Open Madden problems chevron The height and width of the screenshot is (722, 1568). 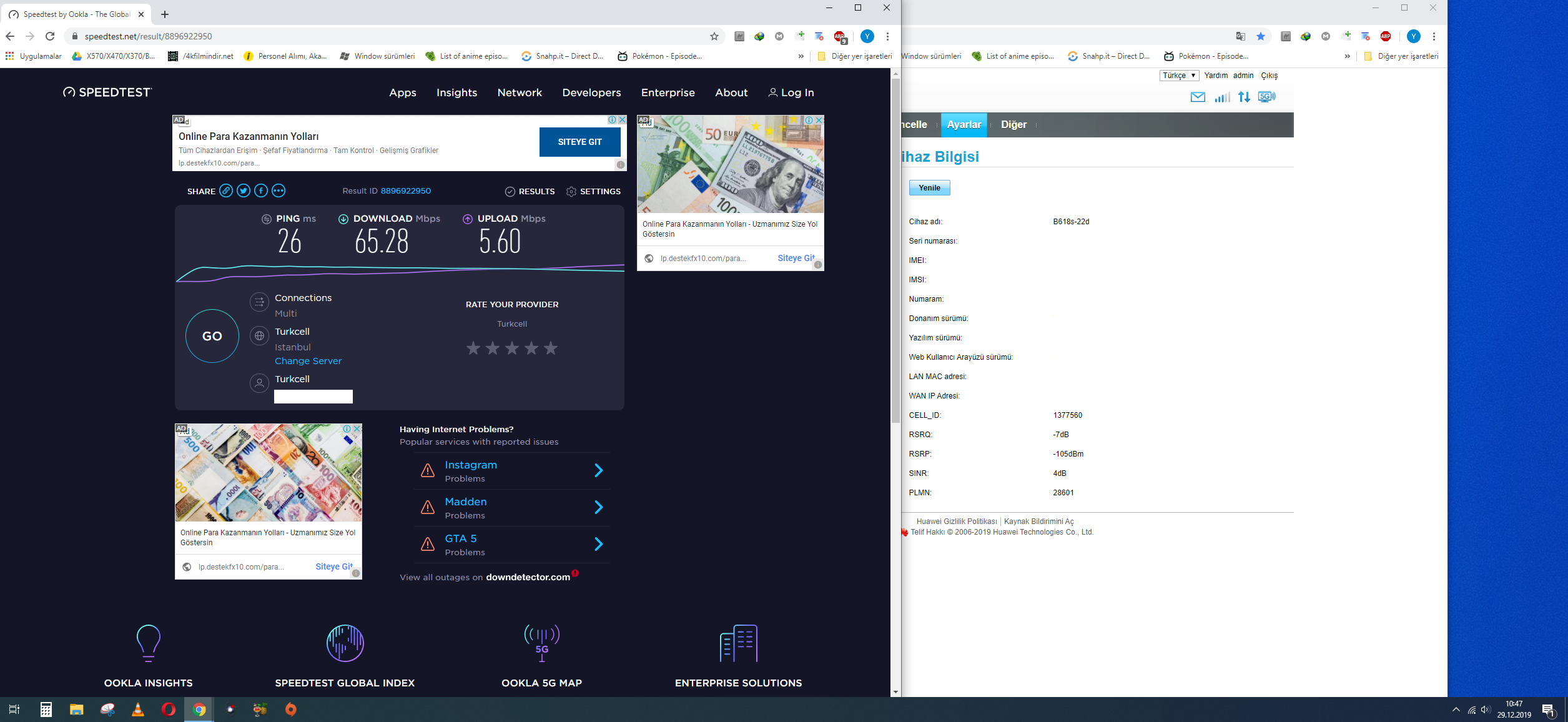click(598, 507)
